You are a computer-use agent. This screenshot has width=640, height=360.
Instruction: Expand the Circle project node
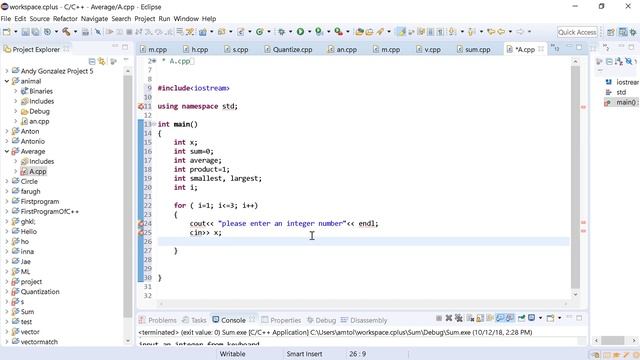pyautogui.click(x=7, y=181)
